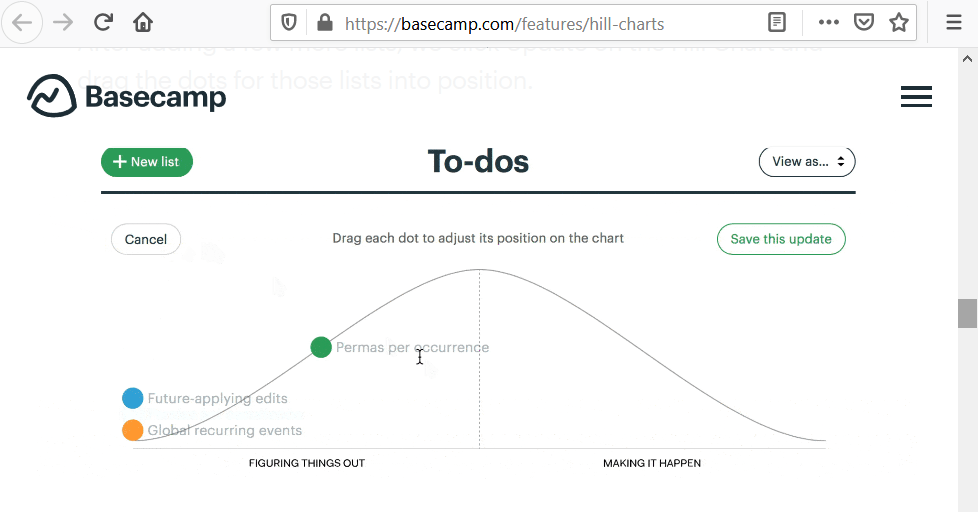Click the browser forward arrow
Image resolution: width=978 pixels, height=512 pixels.
click(x=62, y=22)
